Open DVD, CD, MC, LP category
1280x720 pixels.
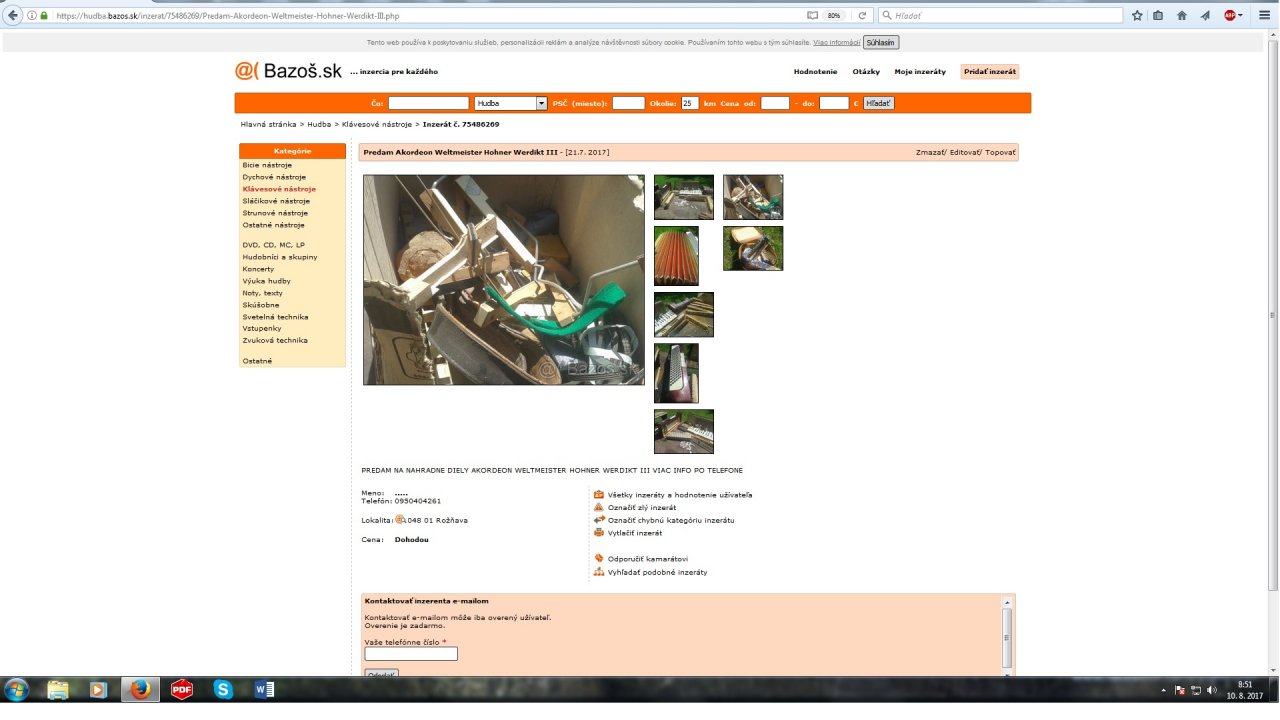click(x=274, y=245)
